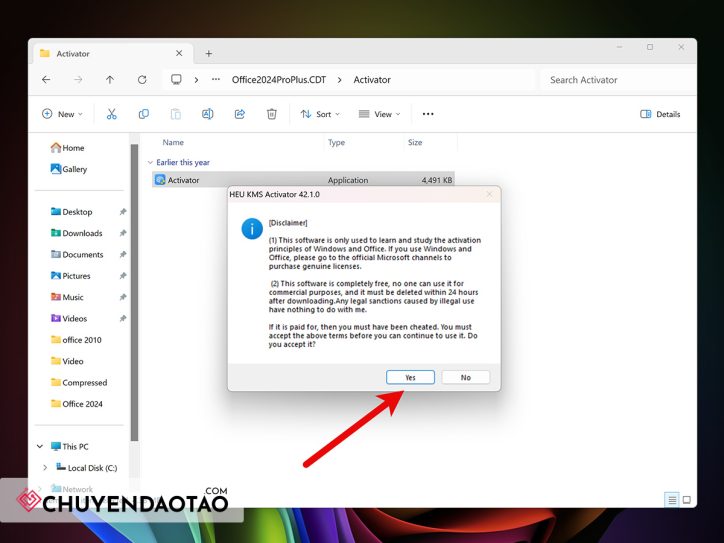Screen dimensions: 724x543
Task: Switch to large thumbnails view icon
Action: (687, 500)
